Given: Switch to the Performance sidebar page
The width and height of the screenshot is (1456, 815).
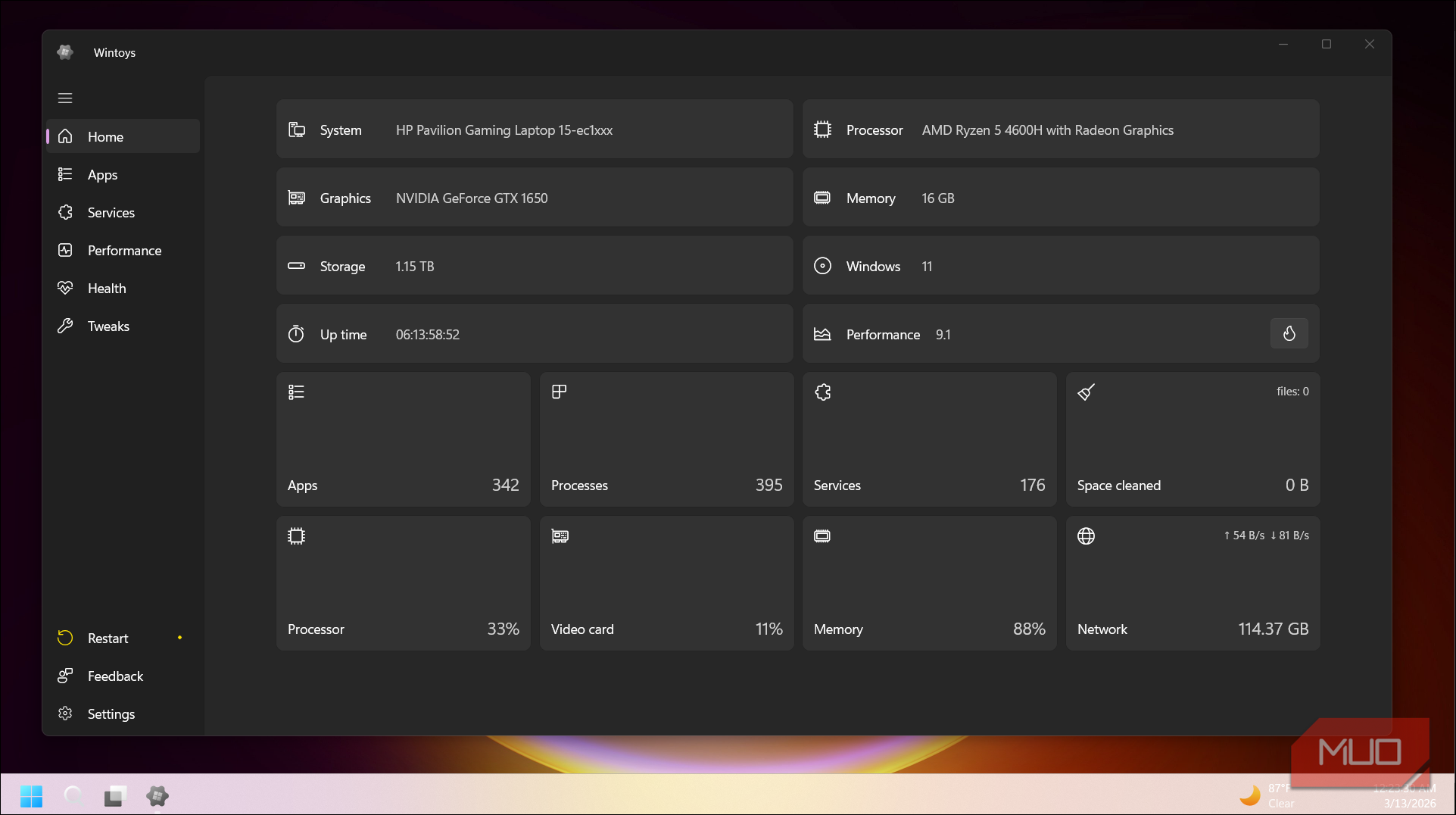Looking at the screenshot, I should tap(123, 250).
